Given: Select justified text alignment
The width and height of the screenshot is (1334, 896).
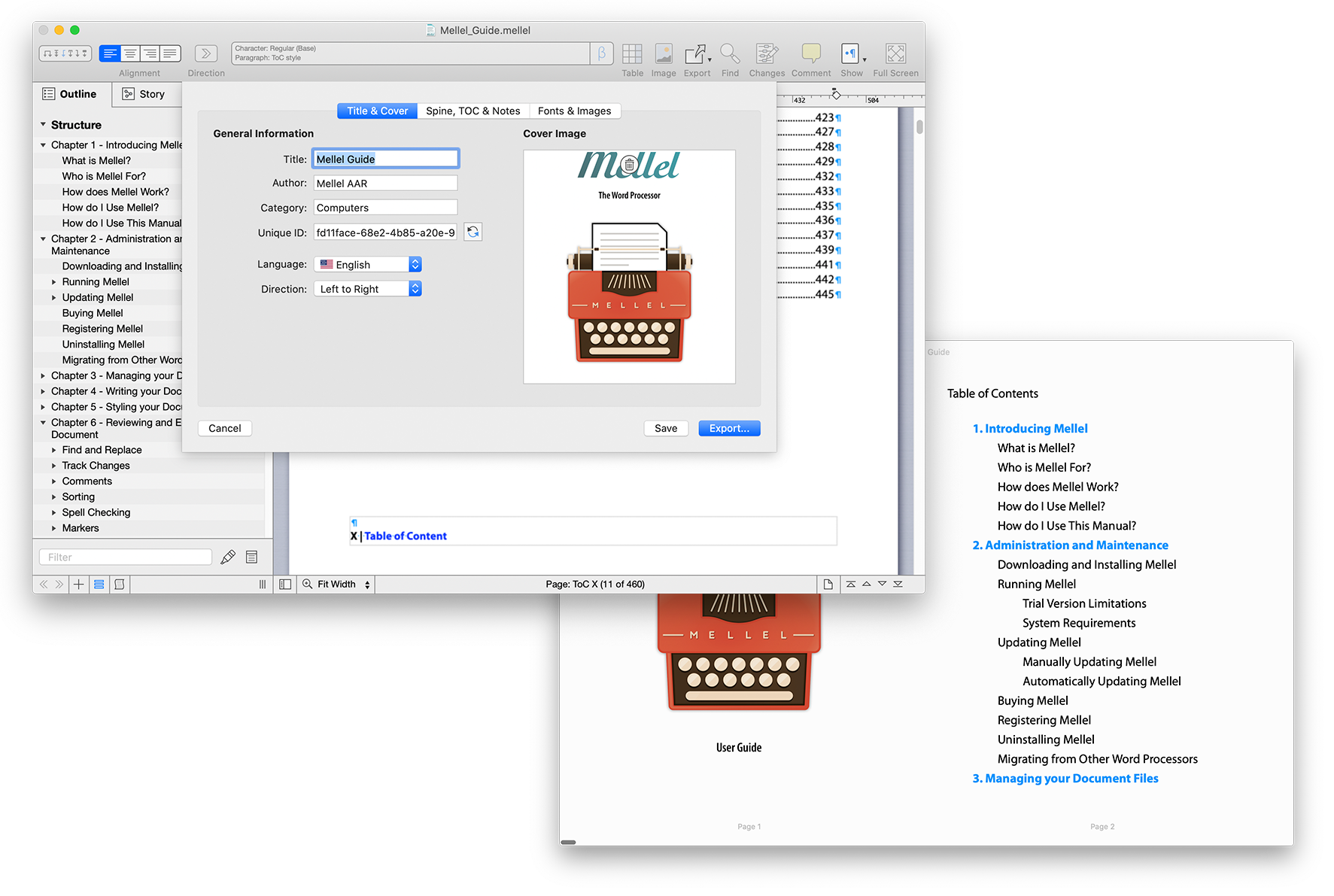Looking at the screenshot, I should [x=171, y=53].
